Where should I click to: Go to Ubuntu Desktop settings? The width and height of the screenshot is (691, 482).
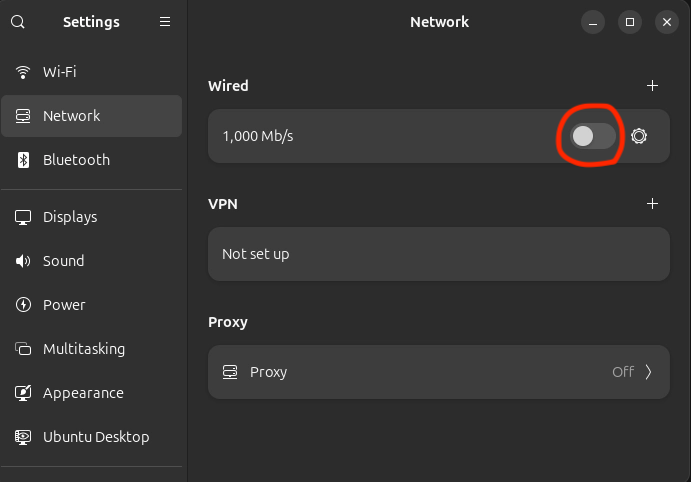point(92,437)
